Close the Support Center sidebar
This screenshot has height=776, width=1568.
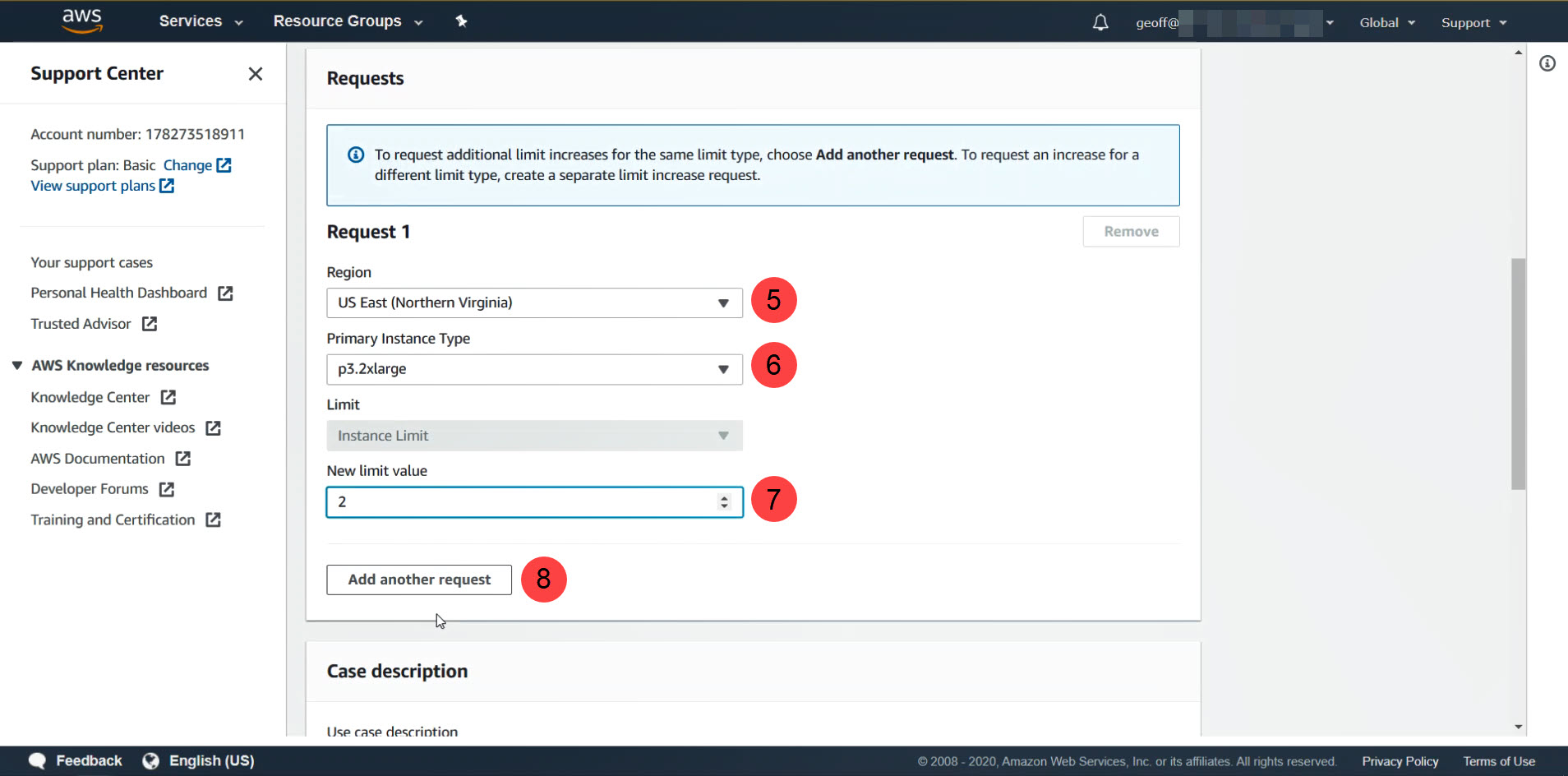(256, 74)
